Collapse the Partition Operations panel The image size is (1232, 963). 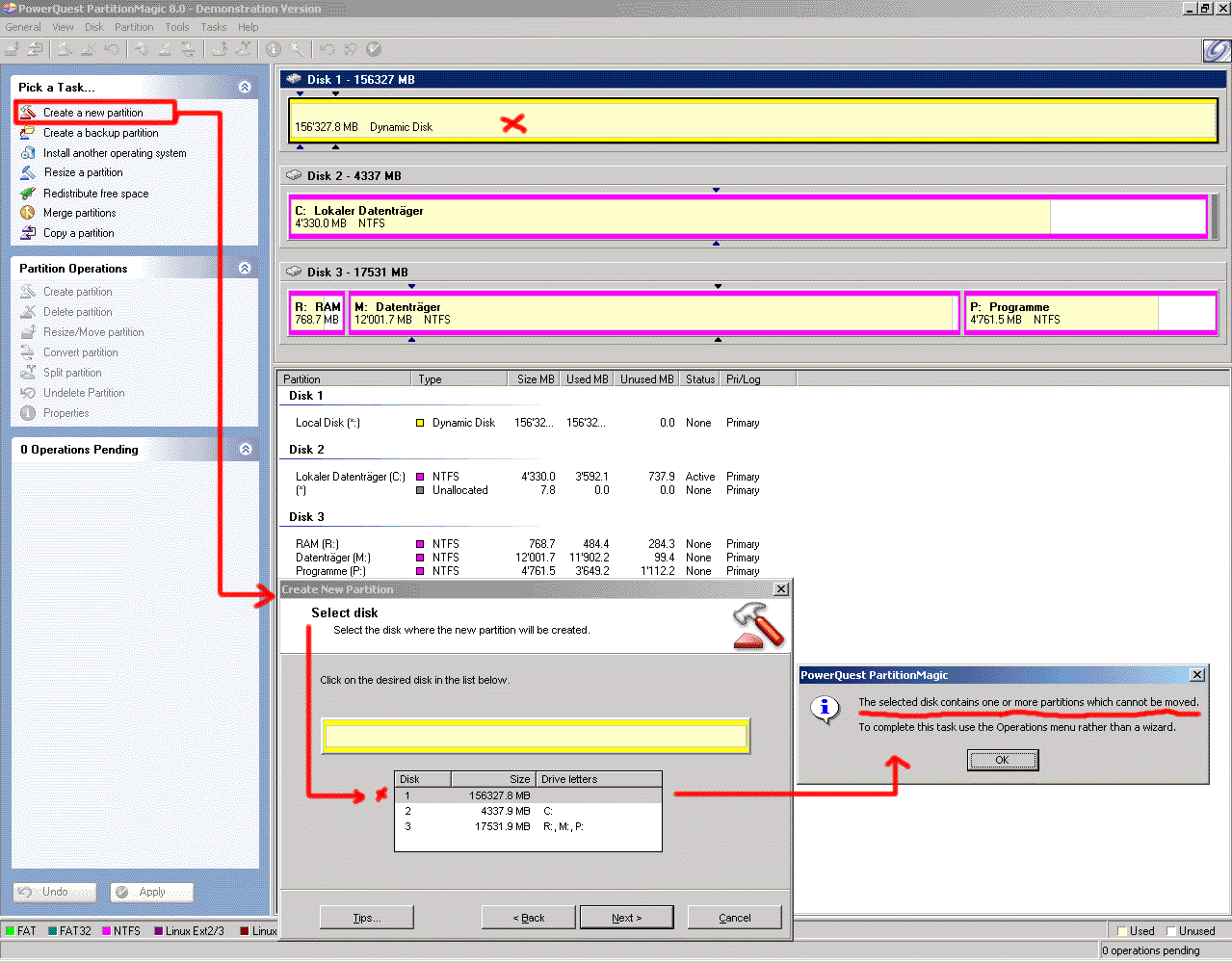(245, 268)
